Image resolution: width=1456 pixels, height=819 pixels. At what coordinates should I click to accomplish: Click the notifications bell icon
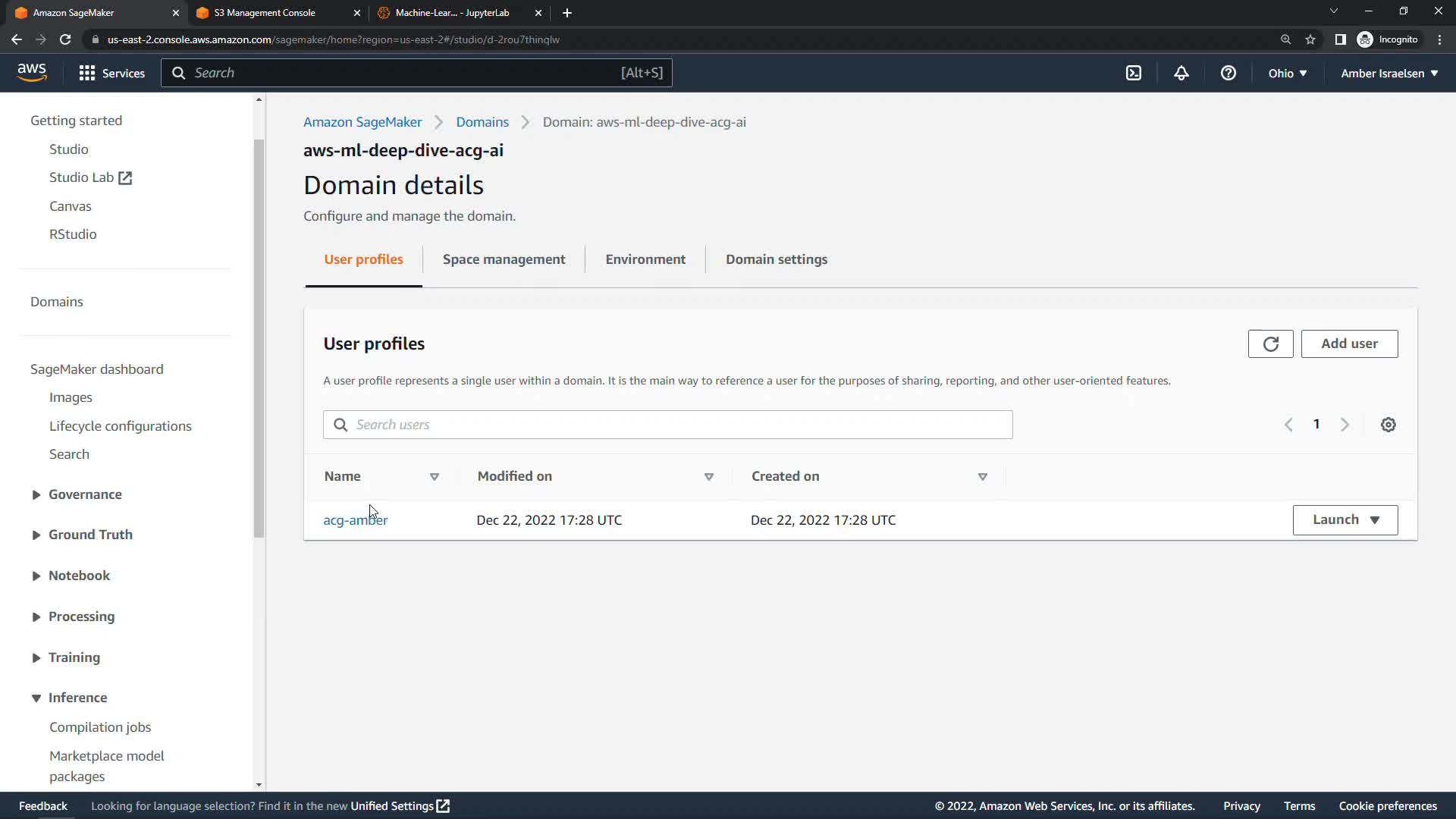click(x=1181, y=73)
